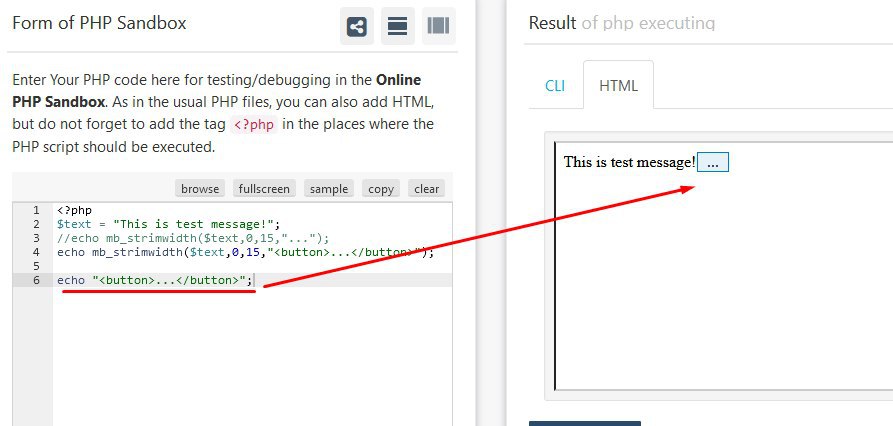The width and height of the screenshot is (893, 426).
Task: Click the rendered "..." button in output
Action: click(x=713, y=162)
